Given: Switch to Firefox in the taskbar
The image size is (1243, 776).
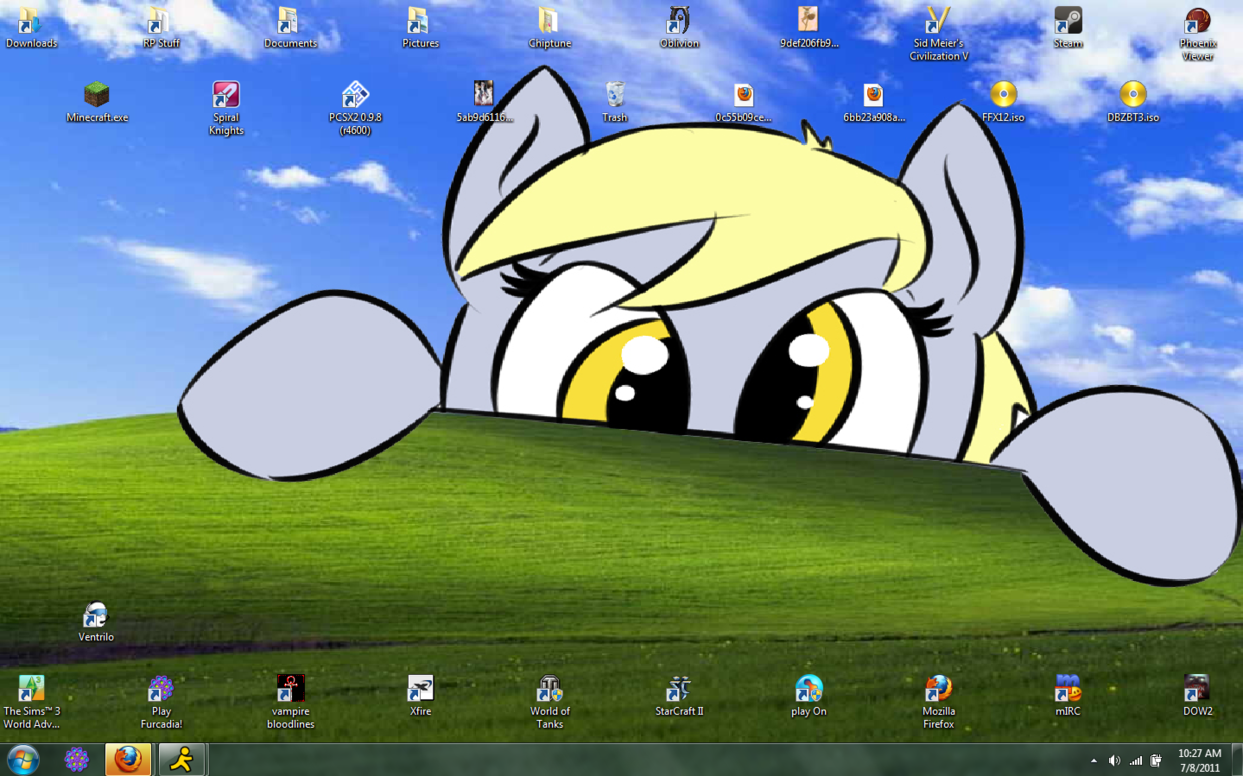Looking at the screenshot, I should pos(128,760).
